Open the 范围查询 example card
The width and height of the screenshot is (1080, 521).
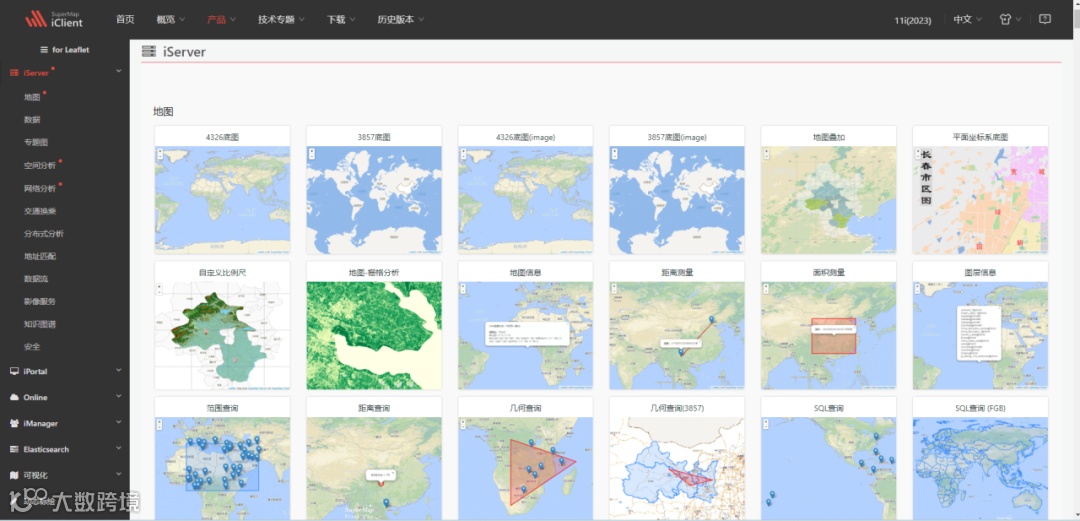click(x=222, y=459)
